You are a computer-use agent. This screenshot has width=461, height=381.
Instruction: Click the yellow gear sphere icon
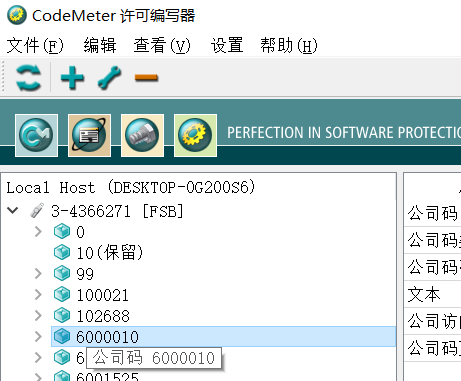click(x=195, y=135)
